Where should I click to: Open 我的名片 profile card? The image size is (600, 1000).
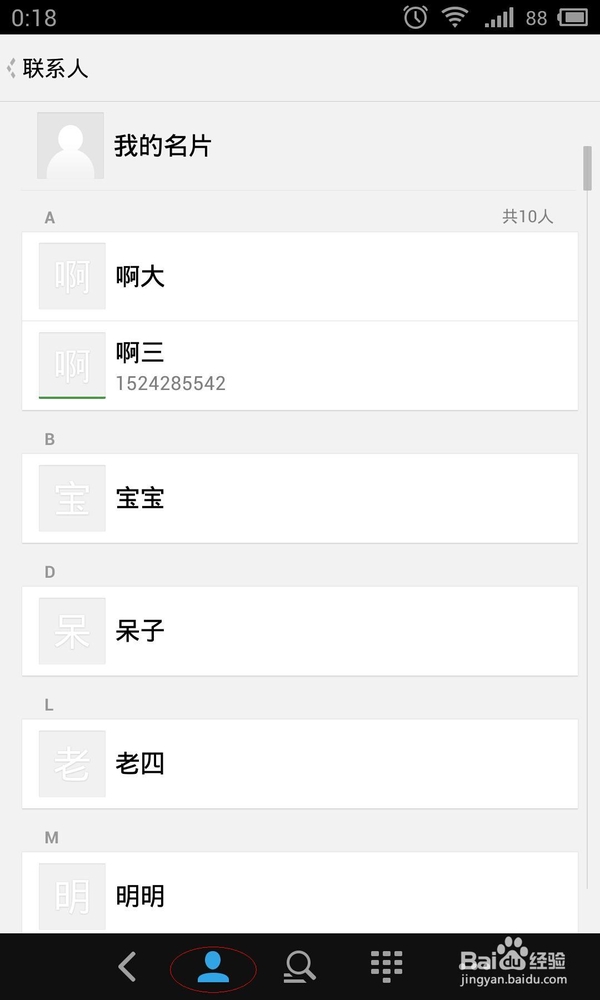pyautogui.click(x=300, y=146)
